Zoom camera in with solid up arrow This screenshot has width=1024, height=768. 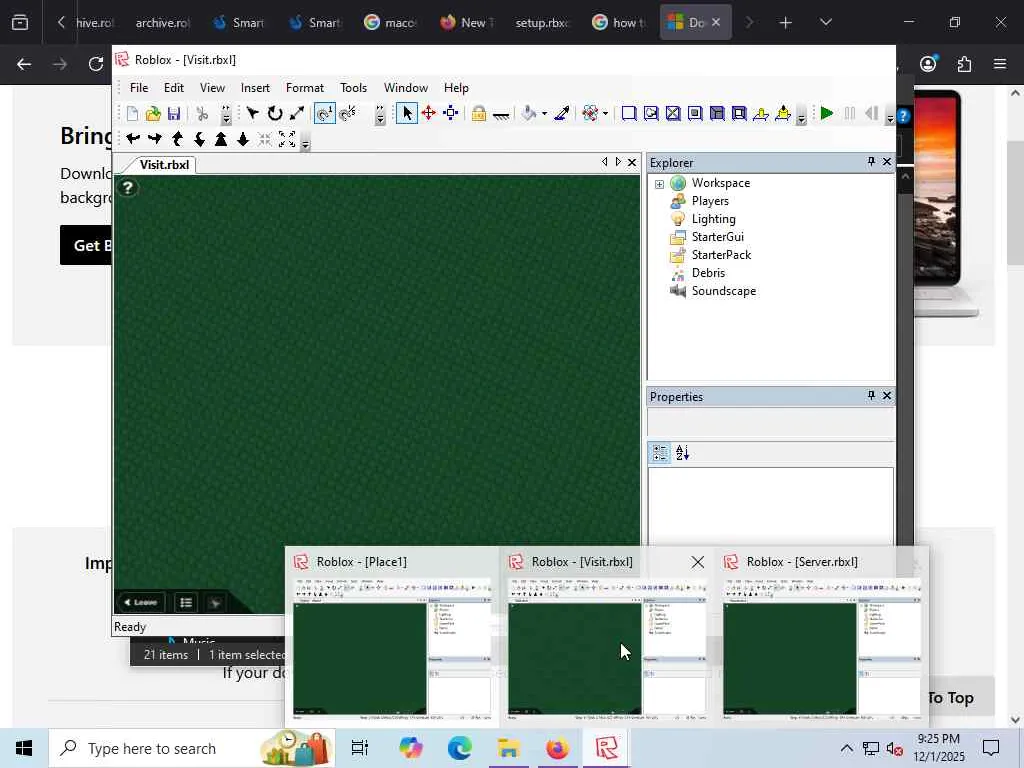point(221,138)
